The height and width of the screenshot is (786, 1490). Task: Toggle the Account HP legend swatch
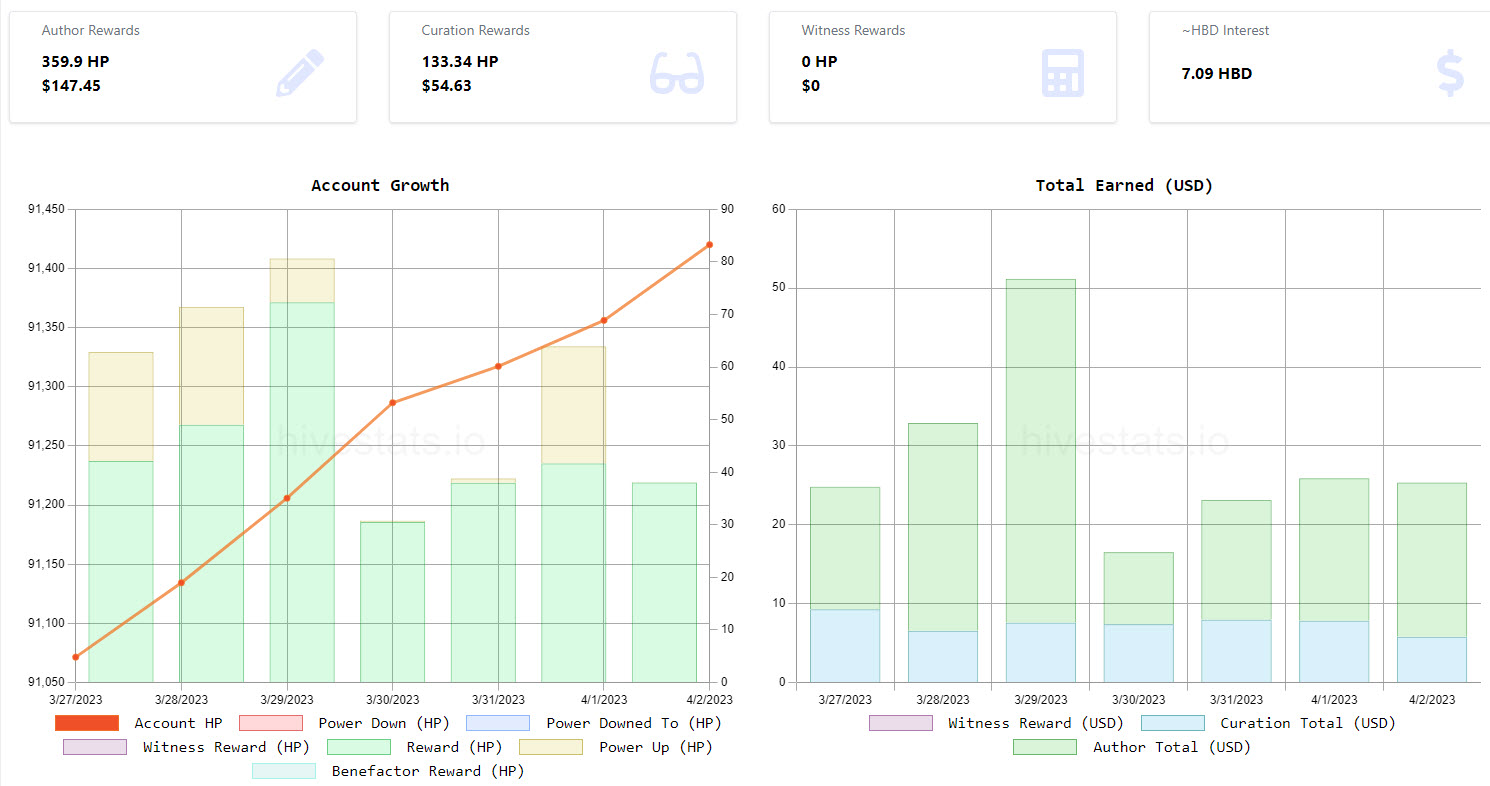coord(86,723)
